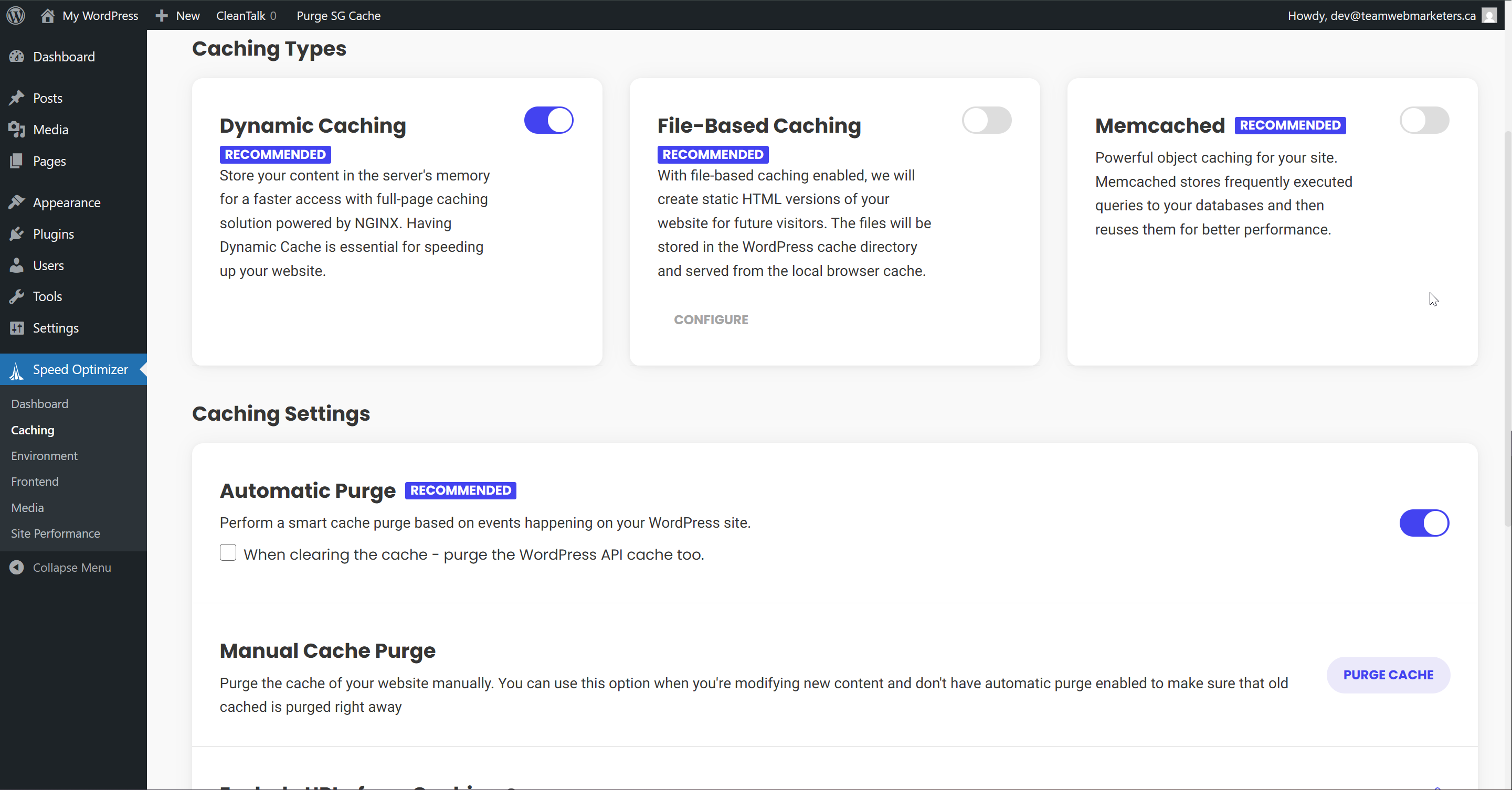Click the Appearance paintbrush icon
This screenshot has height=790, width=1512.
(x=16, y=202)
